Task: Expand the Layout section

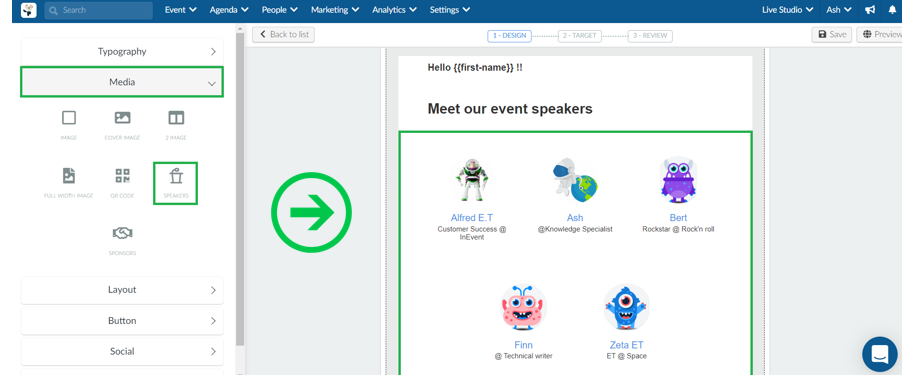Action: [122, 290]
